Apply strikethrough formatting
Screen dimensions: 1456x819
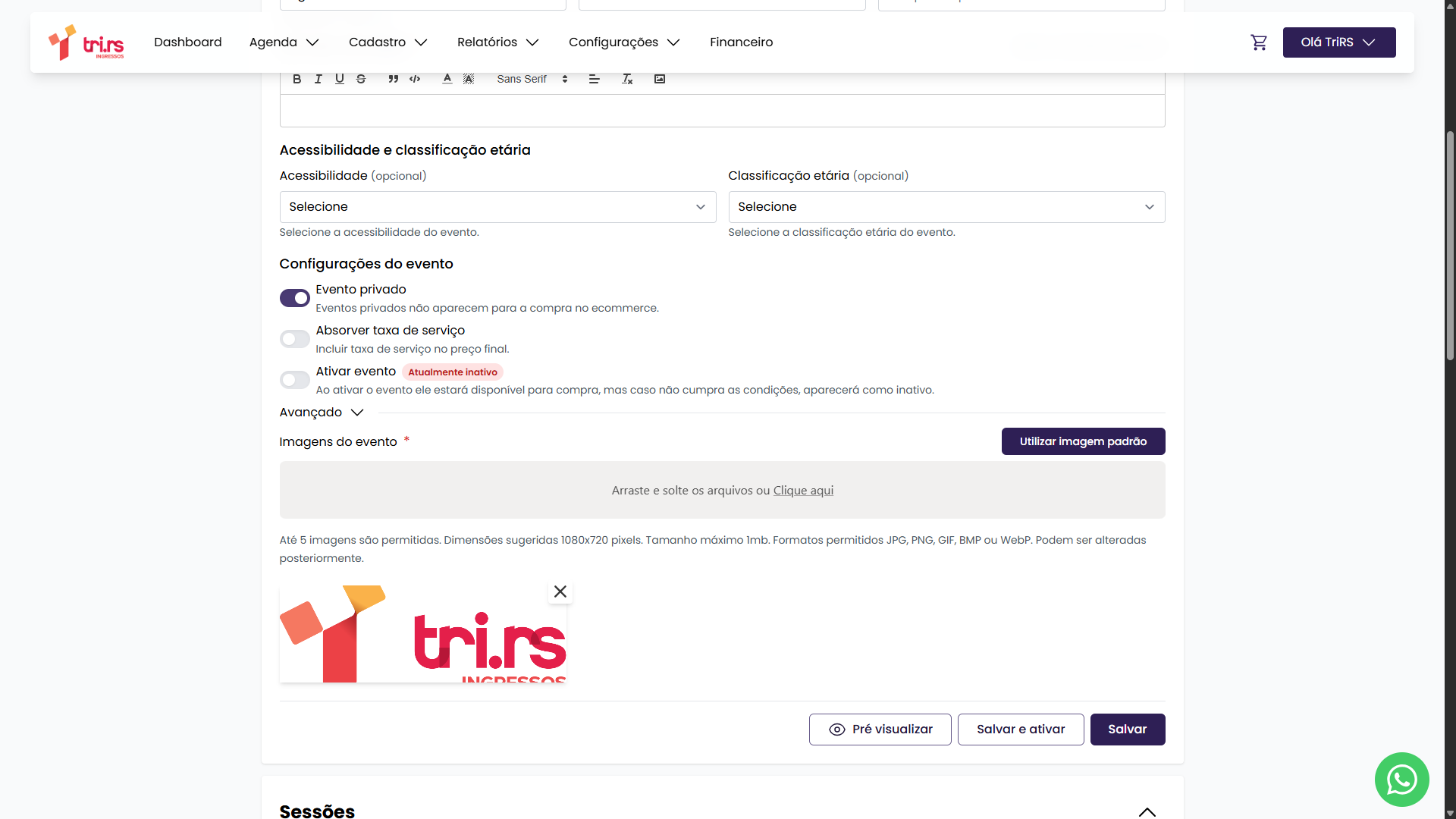[x=361, y=79]
